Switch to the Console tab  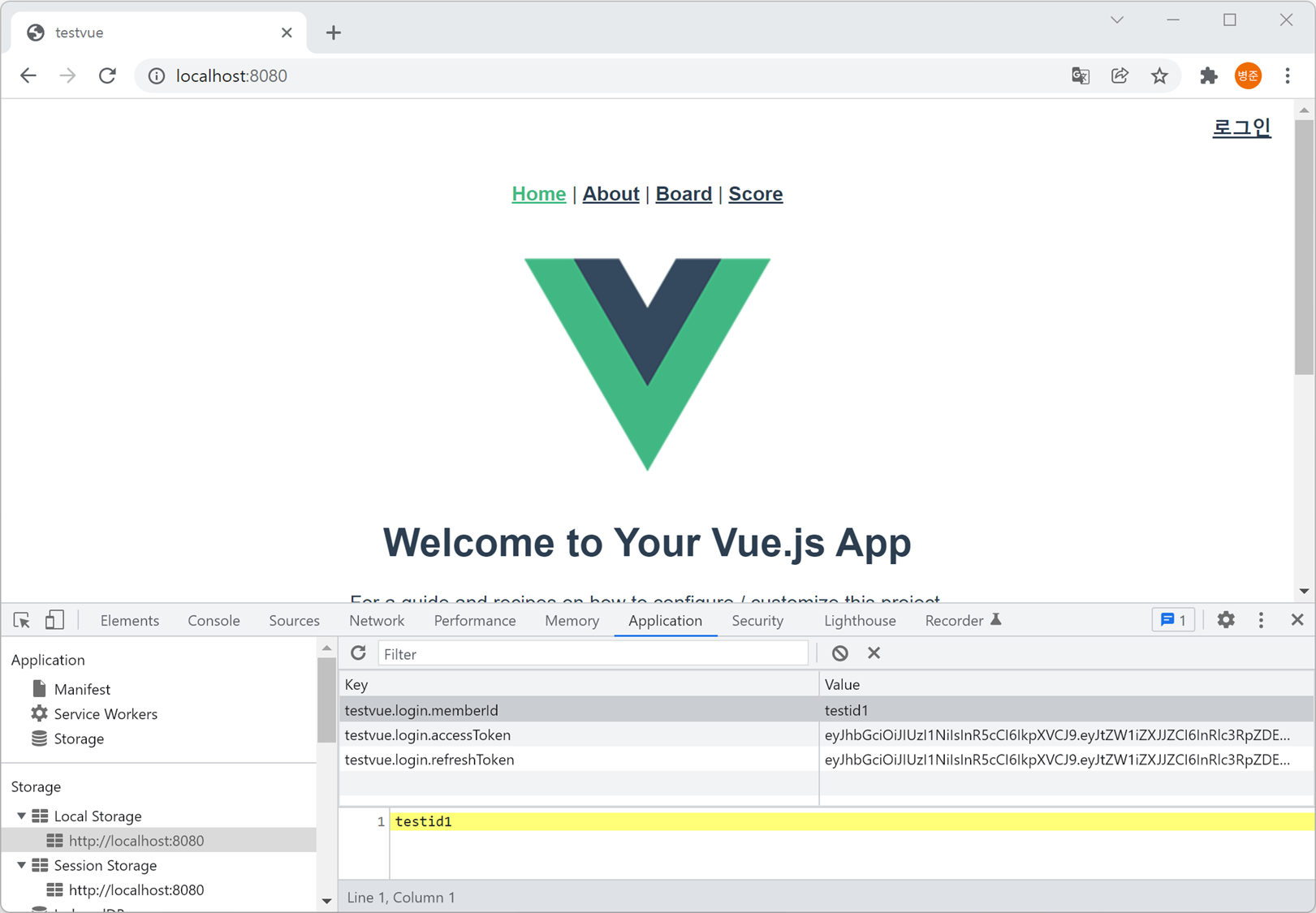pos(214,621)
